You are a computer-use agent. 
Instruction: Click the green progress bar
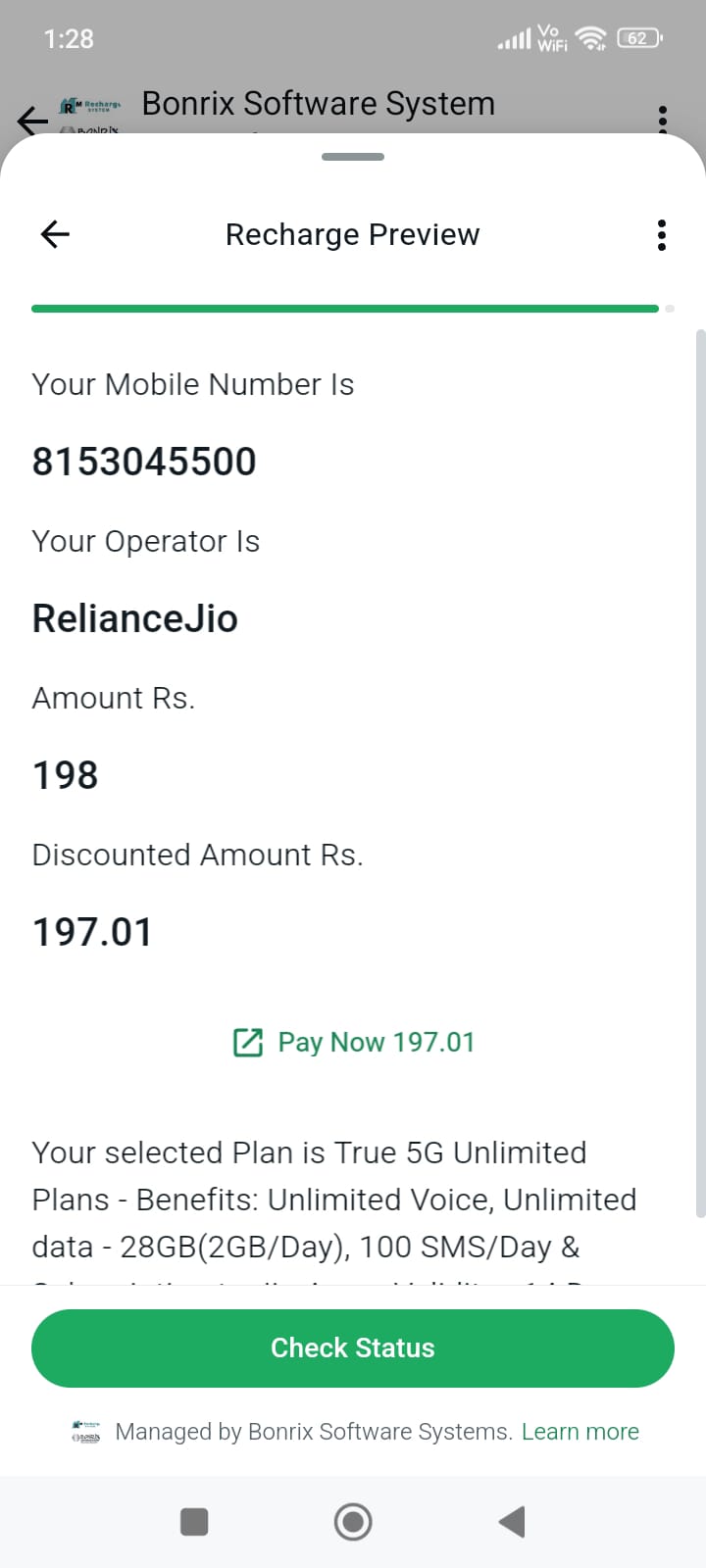click(345, 309)
